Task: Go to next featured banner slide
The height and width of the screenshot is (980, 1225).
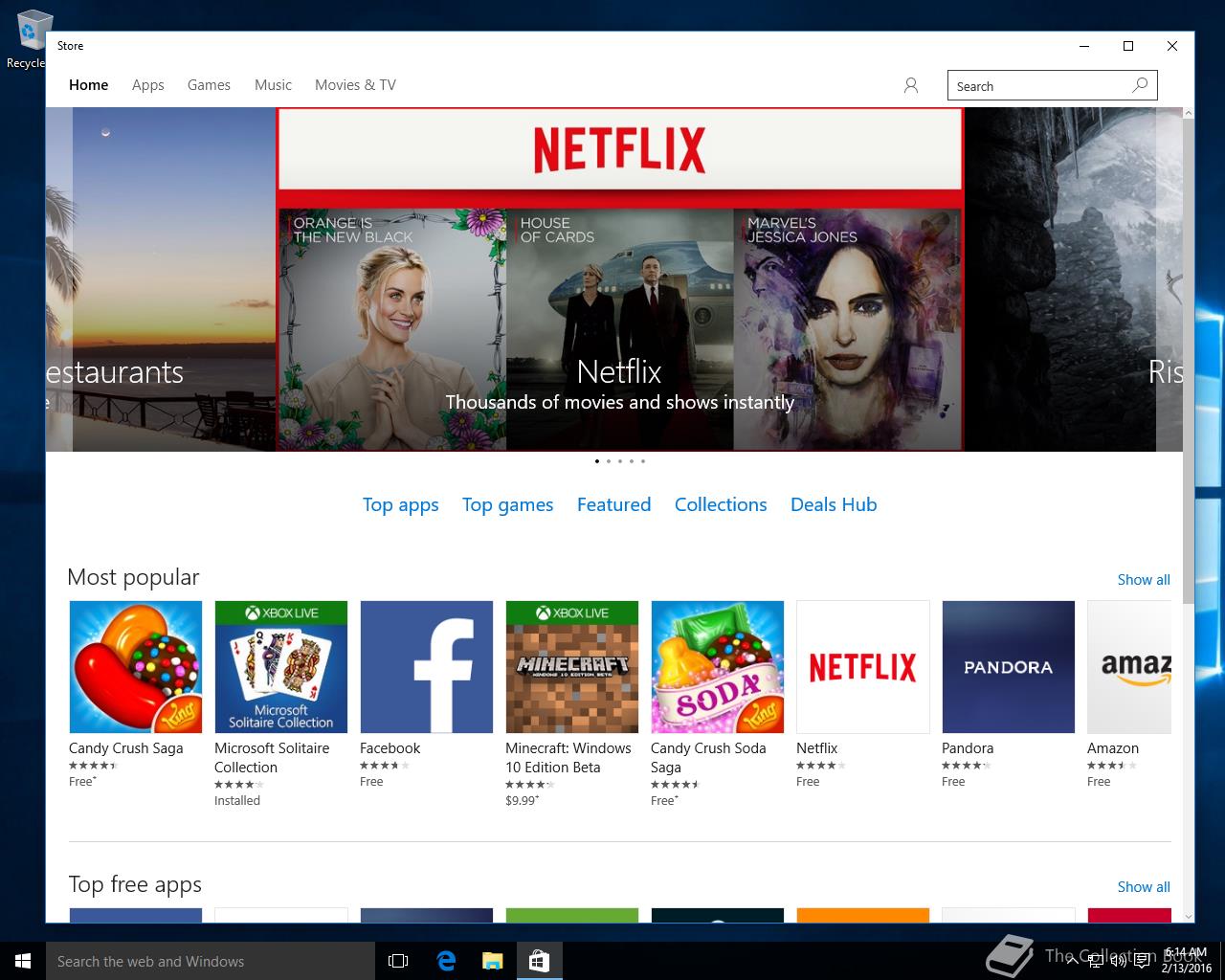Action: pyautogui.click(x=1169, y=279)
